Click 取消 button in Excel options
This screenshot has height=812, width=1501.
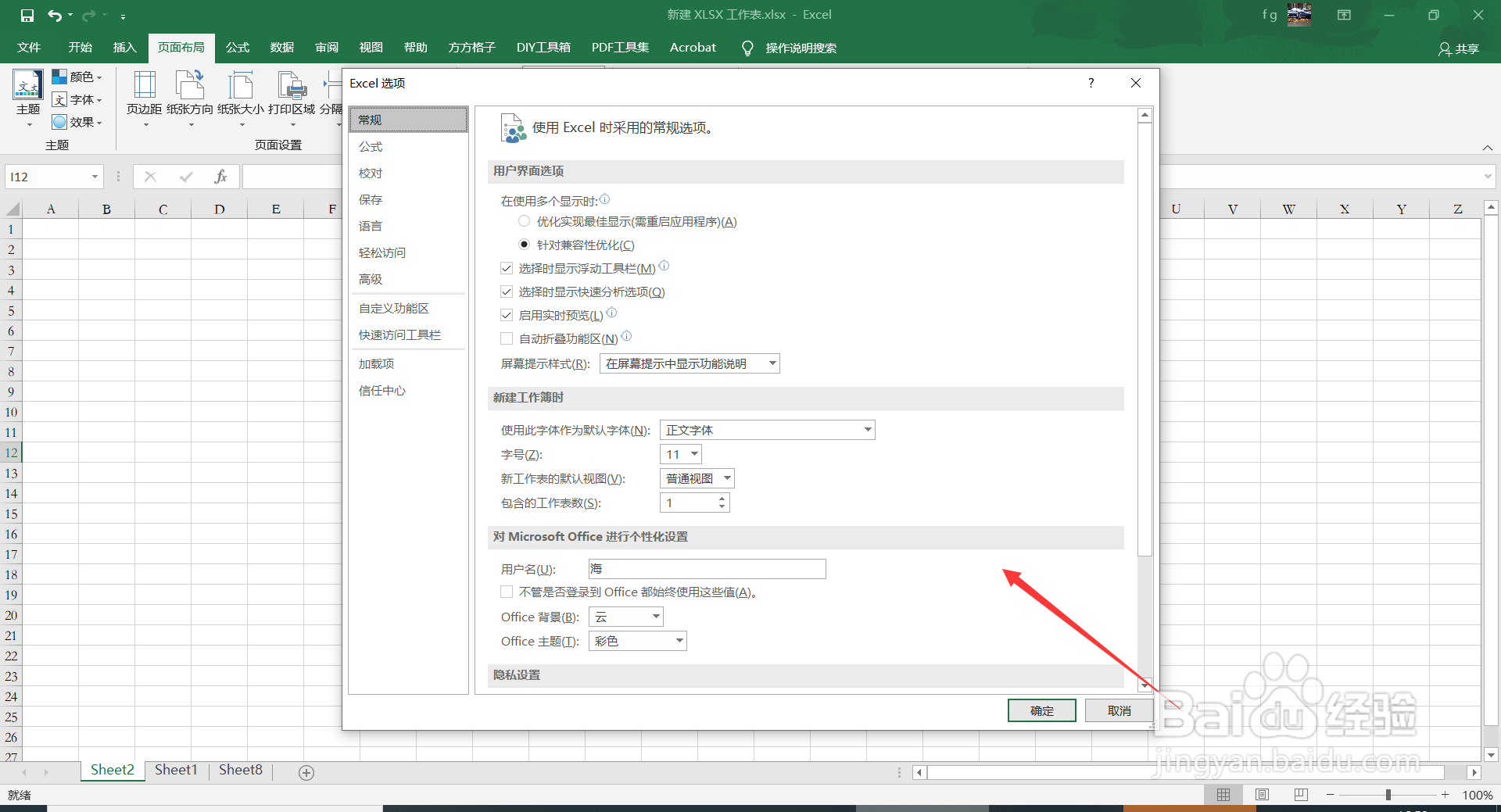(1119, 710)
